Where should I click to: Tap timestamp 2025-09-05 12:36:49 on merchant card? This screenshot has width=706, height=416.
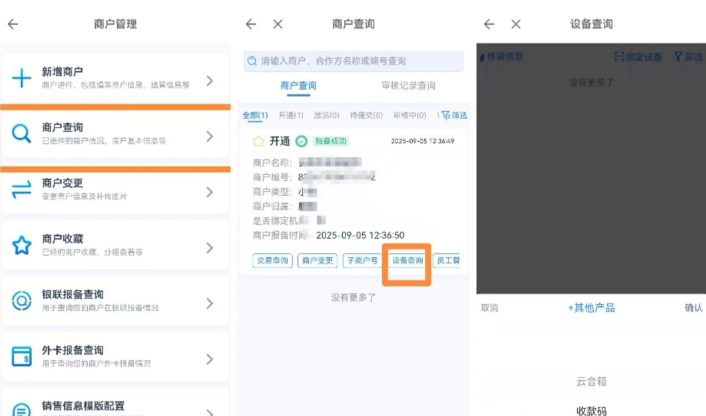point(422,141)
